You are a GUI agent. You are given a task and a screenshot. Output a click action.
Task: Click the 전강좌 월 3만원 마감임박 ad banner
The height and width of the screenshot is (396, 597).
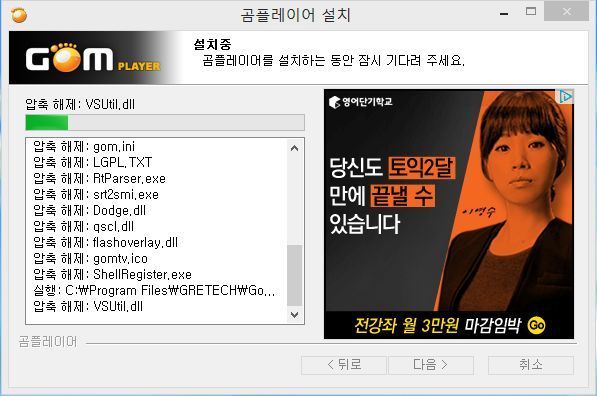tap(449, 325)
